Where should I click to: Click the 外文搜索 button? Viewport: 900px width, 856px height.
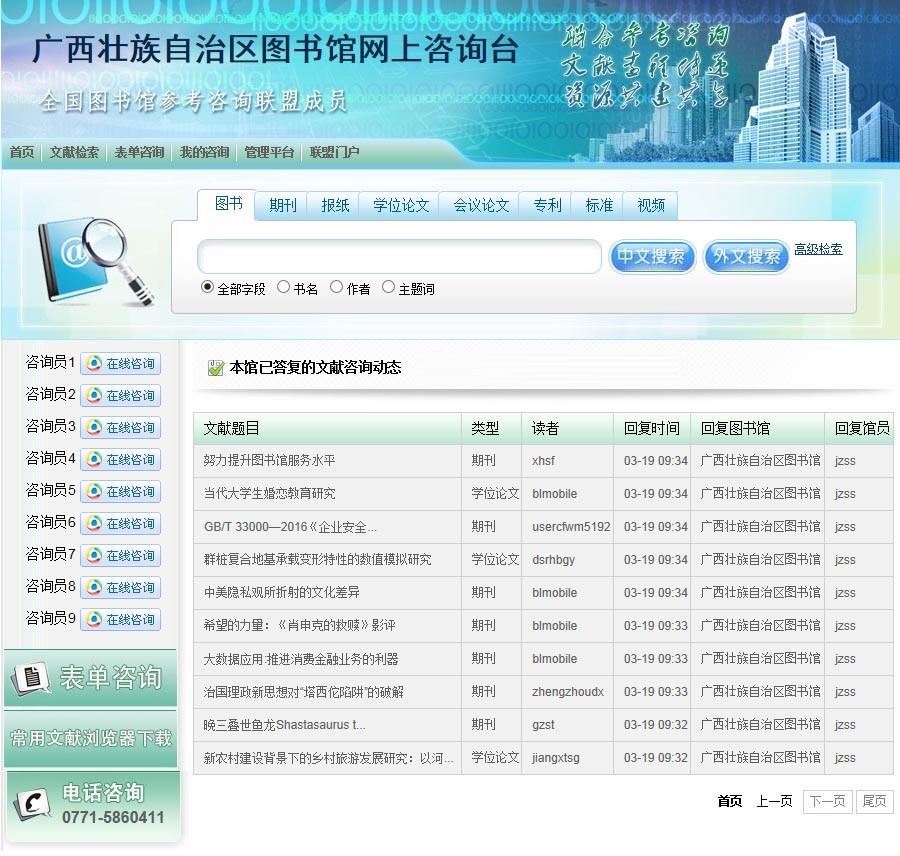tap(746, 256)
